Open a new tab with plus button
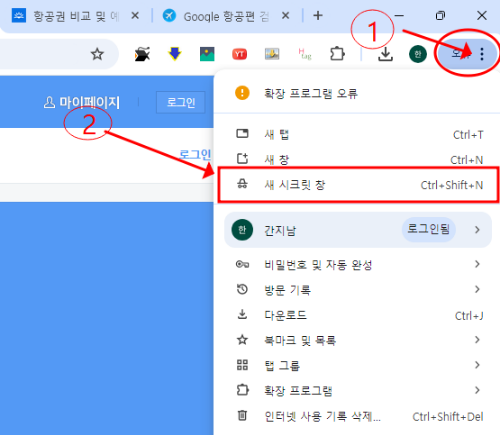Viewport: 500px width, 435px height. (x=318, y=15)
